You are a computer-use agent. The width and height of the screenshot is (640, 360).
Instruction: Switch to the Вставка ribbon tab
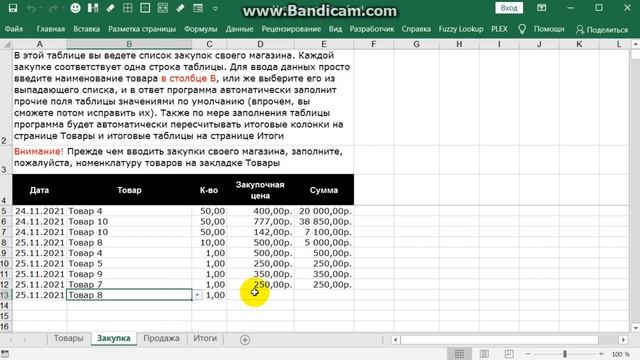pos(87,29)
